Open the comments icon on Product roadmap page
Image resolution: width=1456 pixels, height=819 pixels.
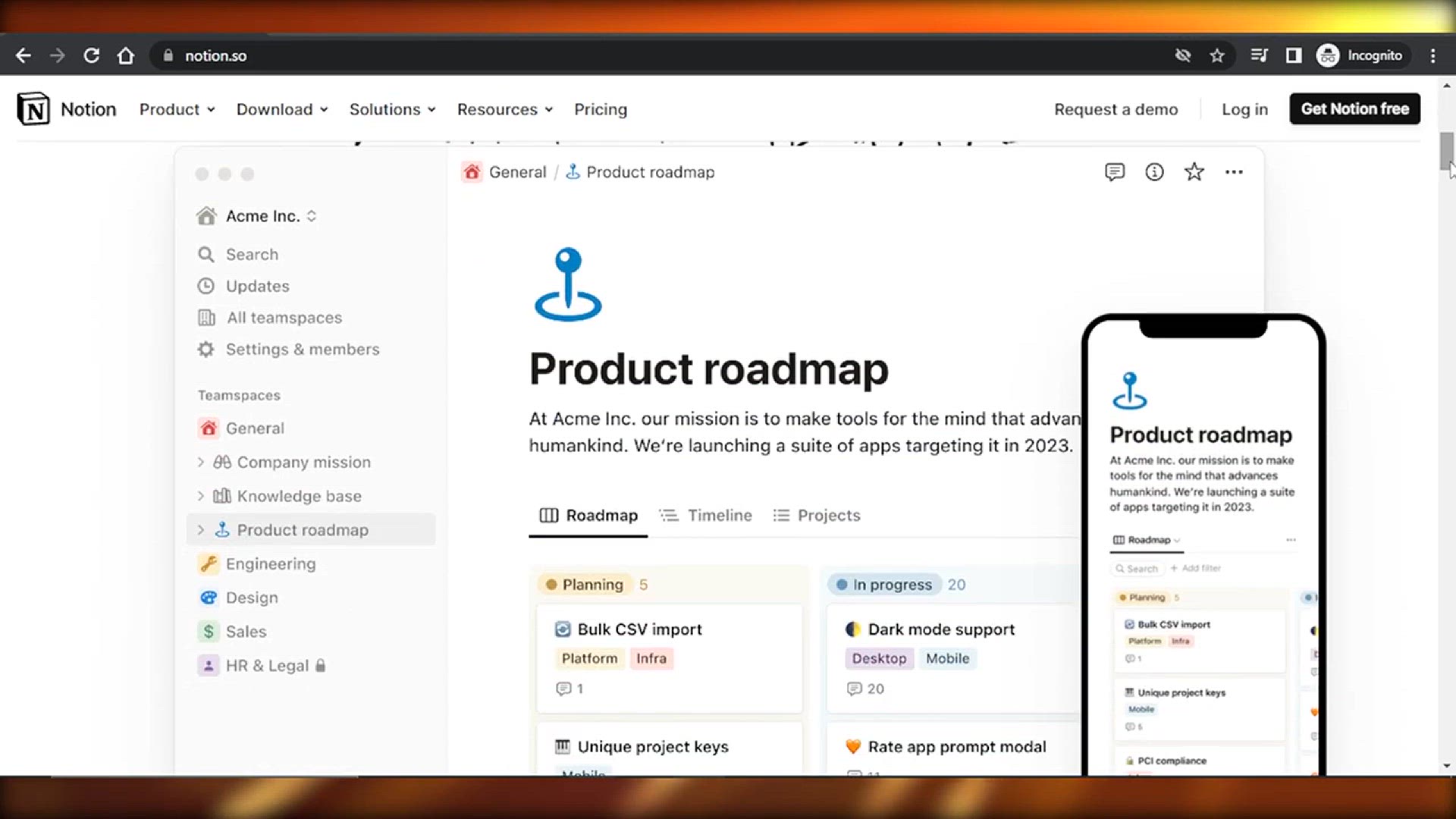click(1115, 172)
